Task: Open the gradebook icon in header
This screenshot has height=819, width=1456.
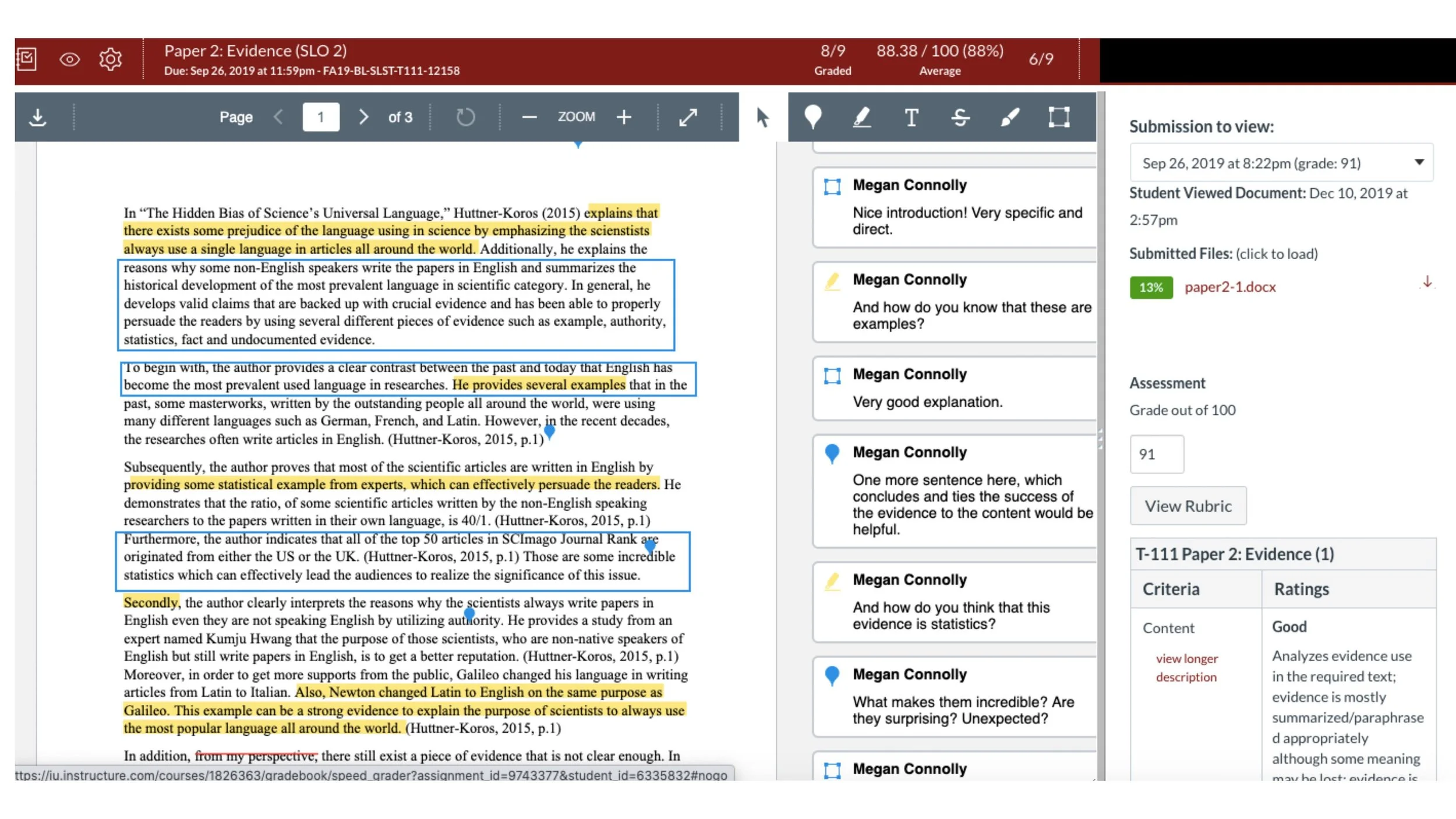Action: (27, 59)
